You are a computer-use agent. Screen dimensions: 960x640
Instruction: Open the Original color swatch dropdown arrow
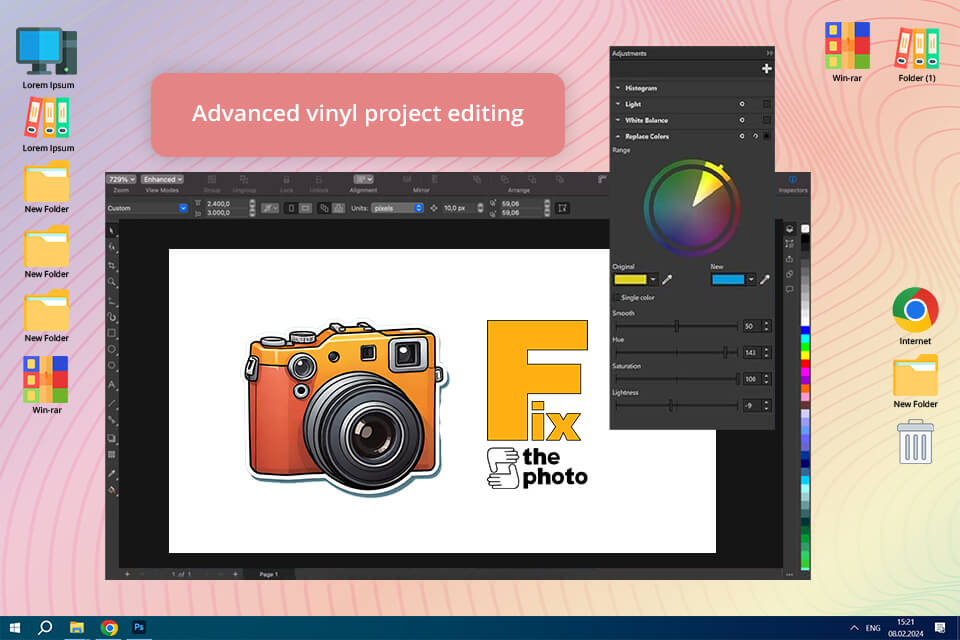point(653,280)
